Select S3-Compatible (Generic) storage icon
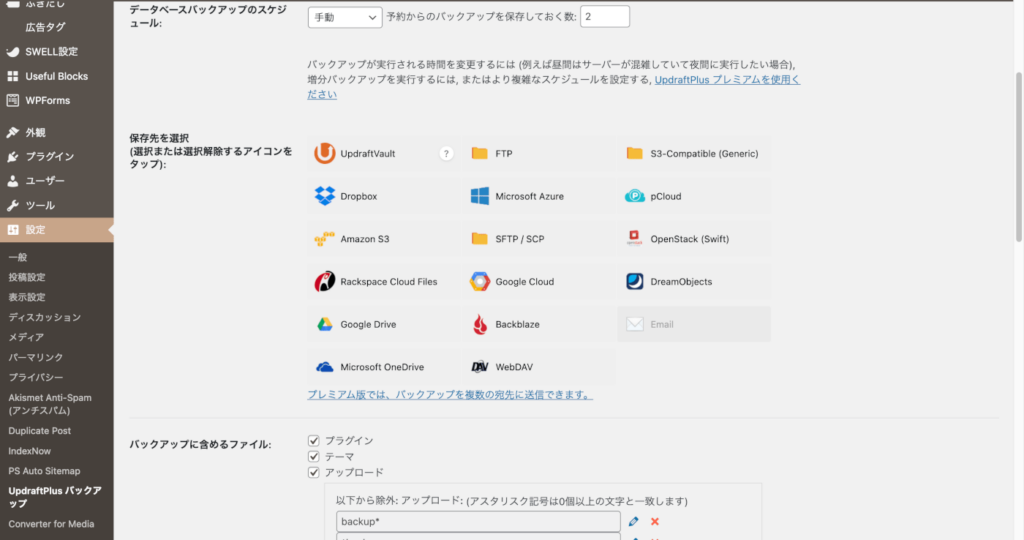The height and width of the screenshot is (540, 1024). pos(634,153)
